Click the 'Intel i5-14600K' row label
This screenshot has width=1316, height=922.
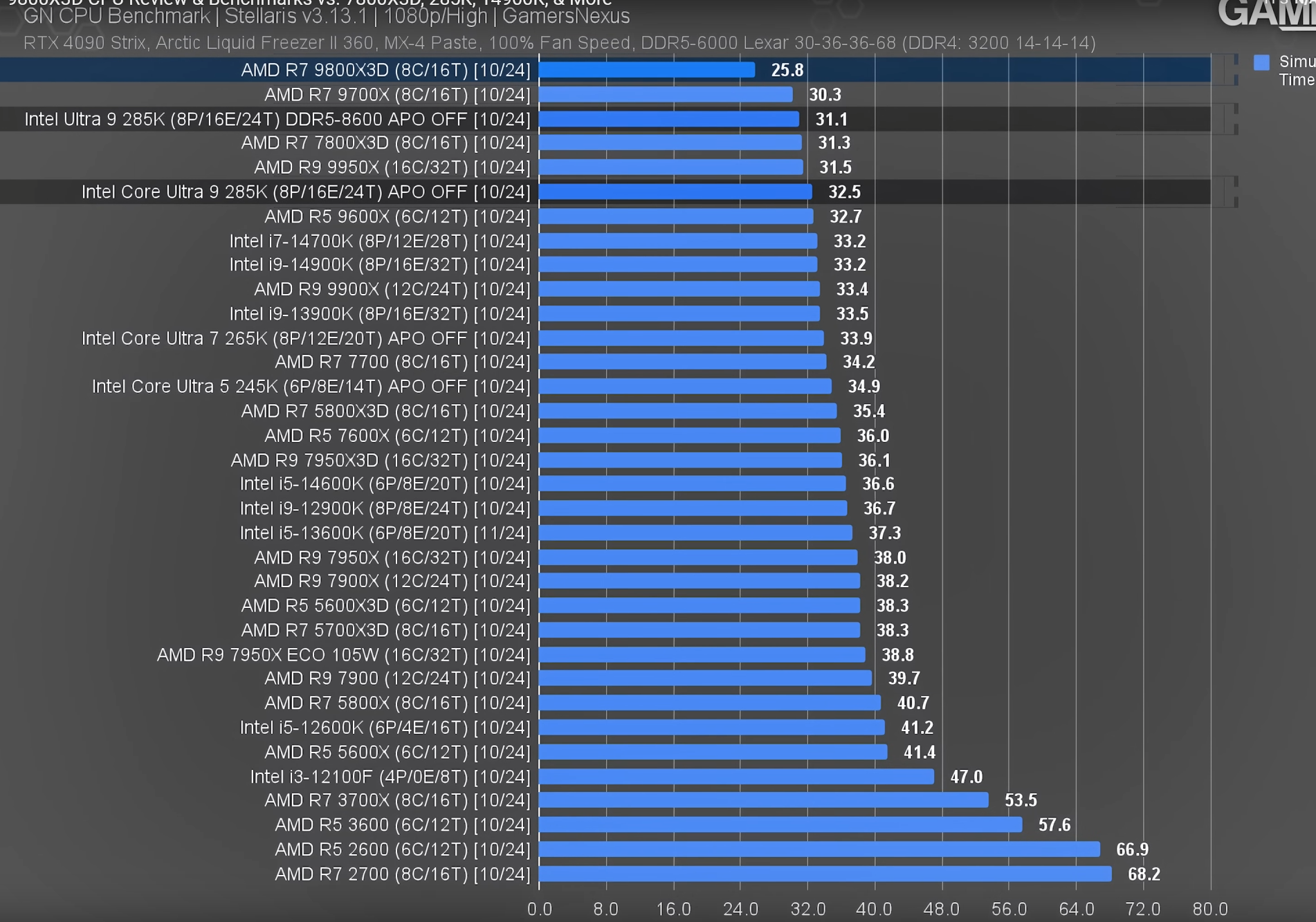click(385, 484)
